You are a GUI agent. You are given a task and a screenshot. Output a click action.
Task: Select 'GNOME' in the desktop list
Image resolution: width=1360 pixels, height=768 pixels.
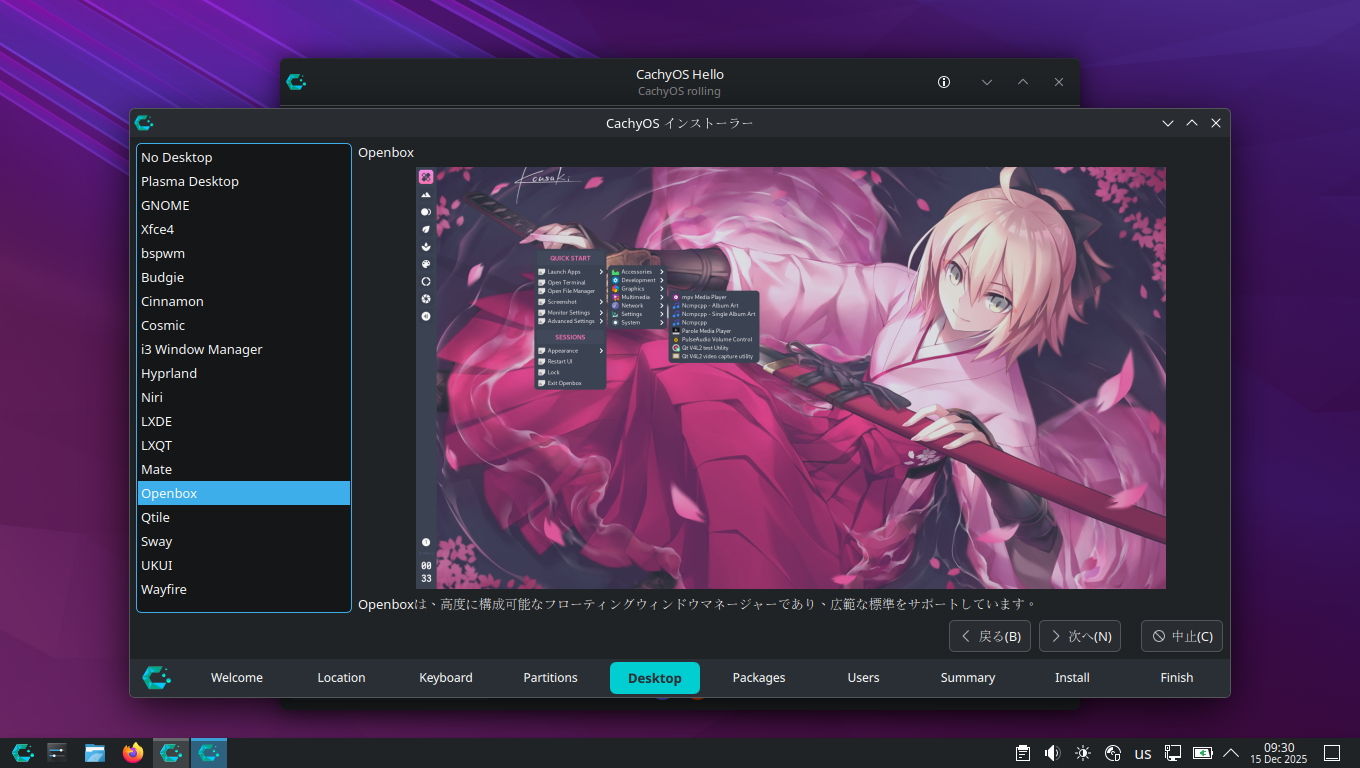[x=244, y=205]
